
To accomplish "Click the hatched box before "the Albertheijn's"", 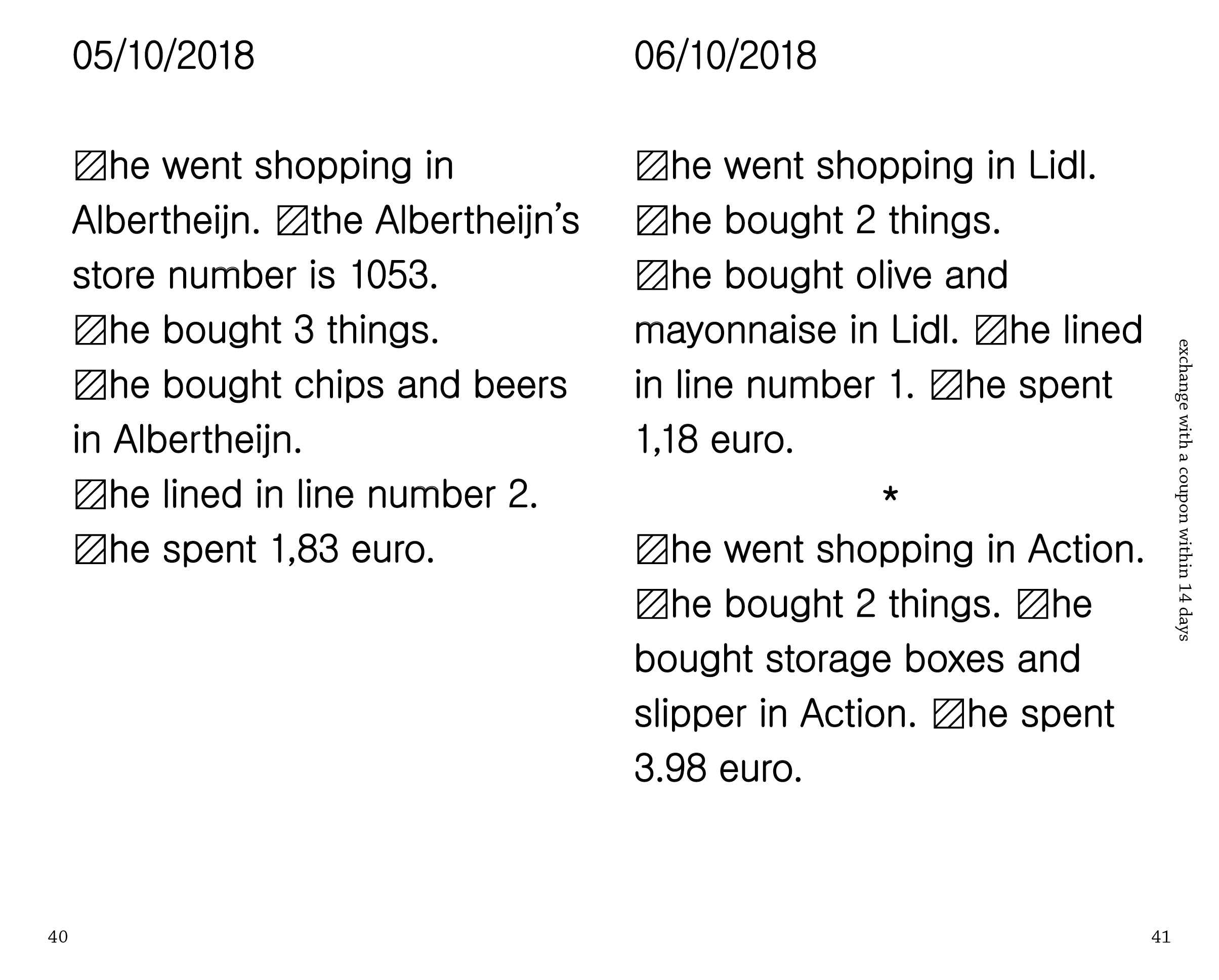I will tap(292, 221).
